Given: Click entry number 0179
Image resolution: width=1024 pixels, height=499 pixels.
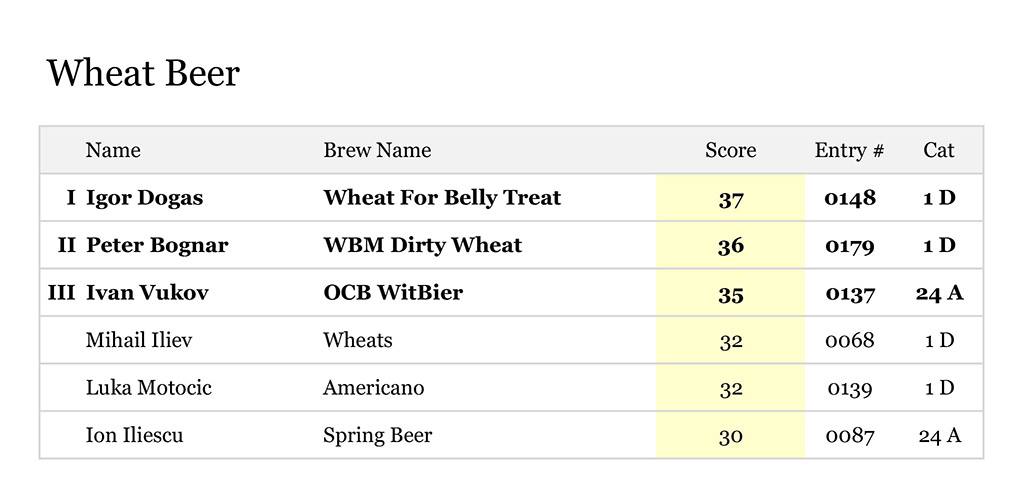Looking at the screenshot, I should point(849,246).
